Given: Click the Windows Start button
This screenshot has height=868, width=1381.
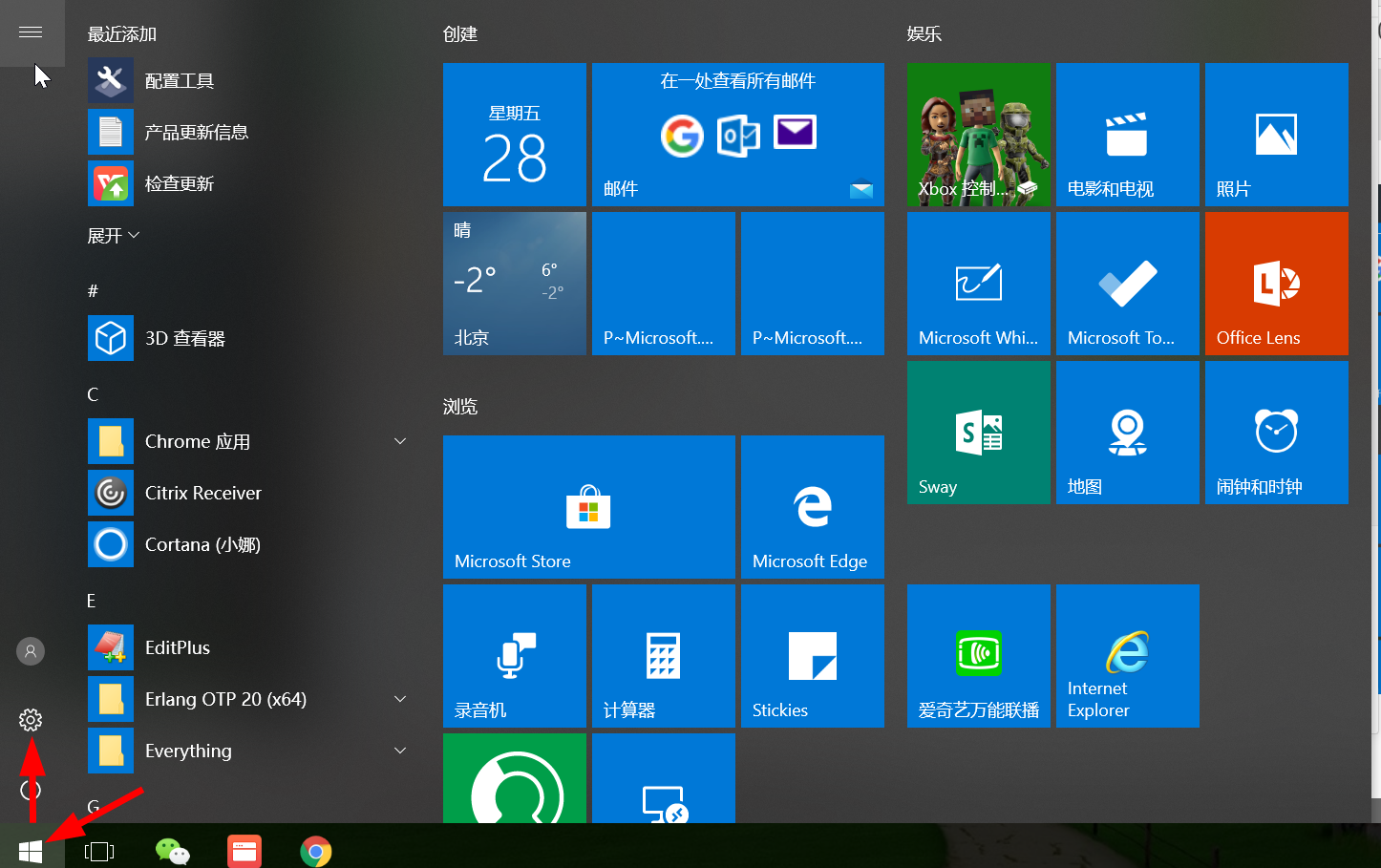Looking at the screenshot, I should pyautogui.click(x=31, y=851).
